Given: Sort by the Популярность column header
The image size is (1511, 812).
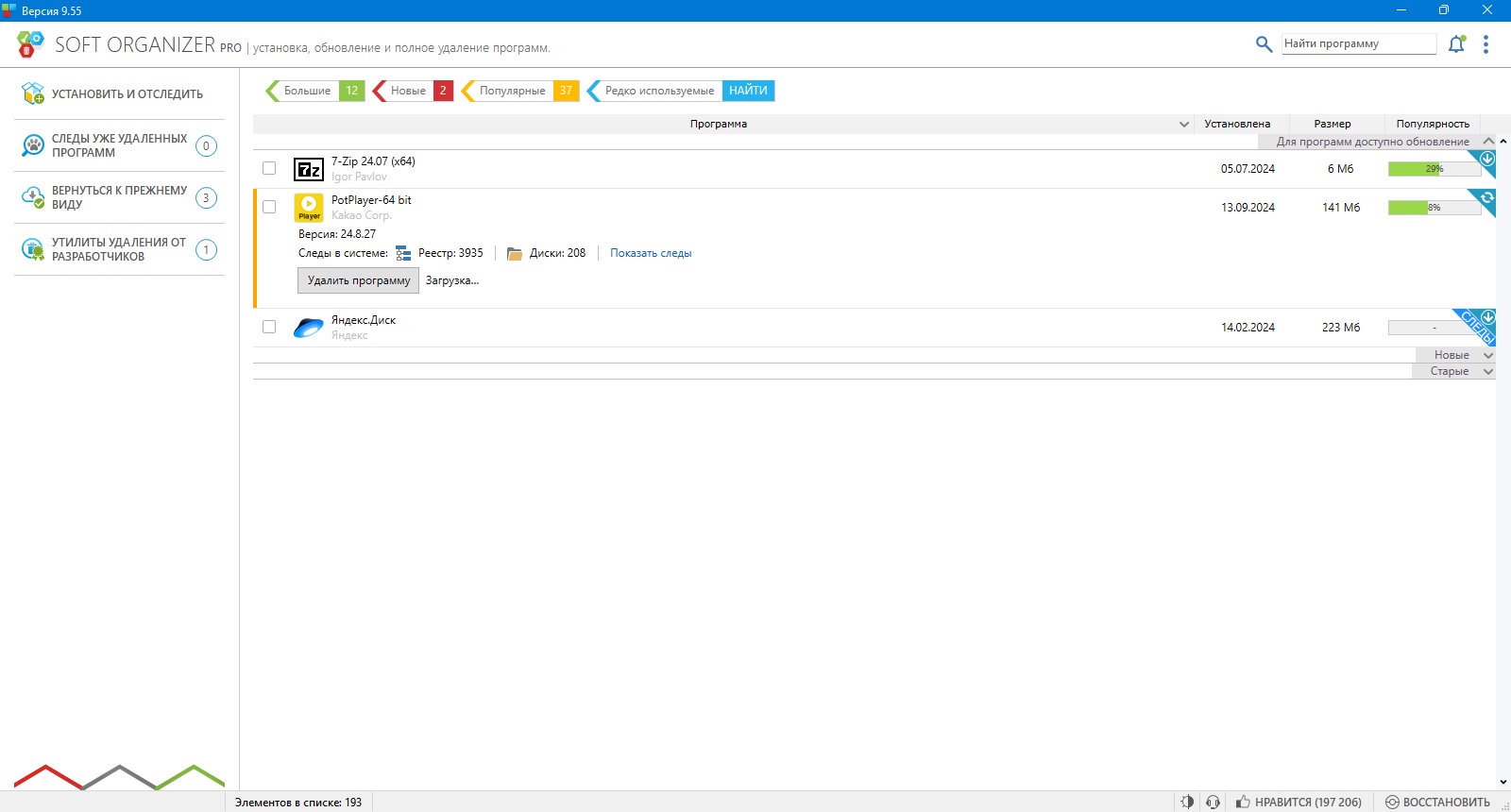Looking at the screenshot, I should coord(1433,124).
